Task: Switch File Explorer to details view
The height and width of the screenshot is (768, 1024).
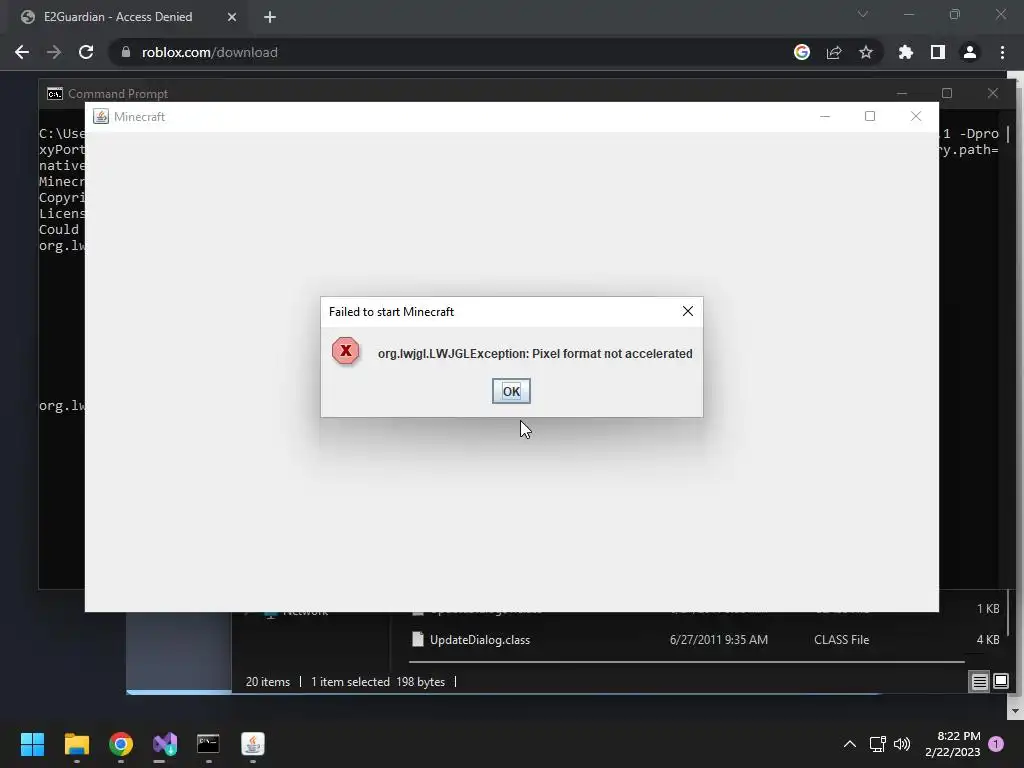Action: click(980, 682)
